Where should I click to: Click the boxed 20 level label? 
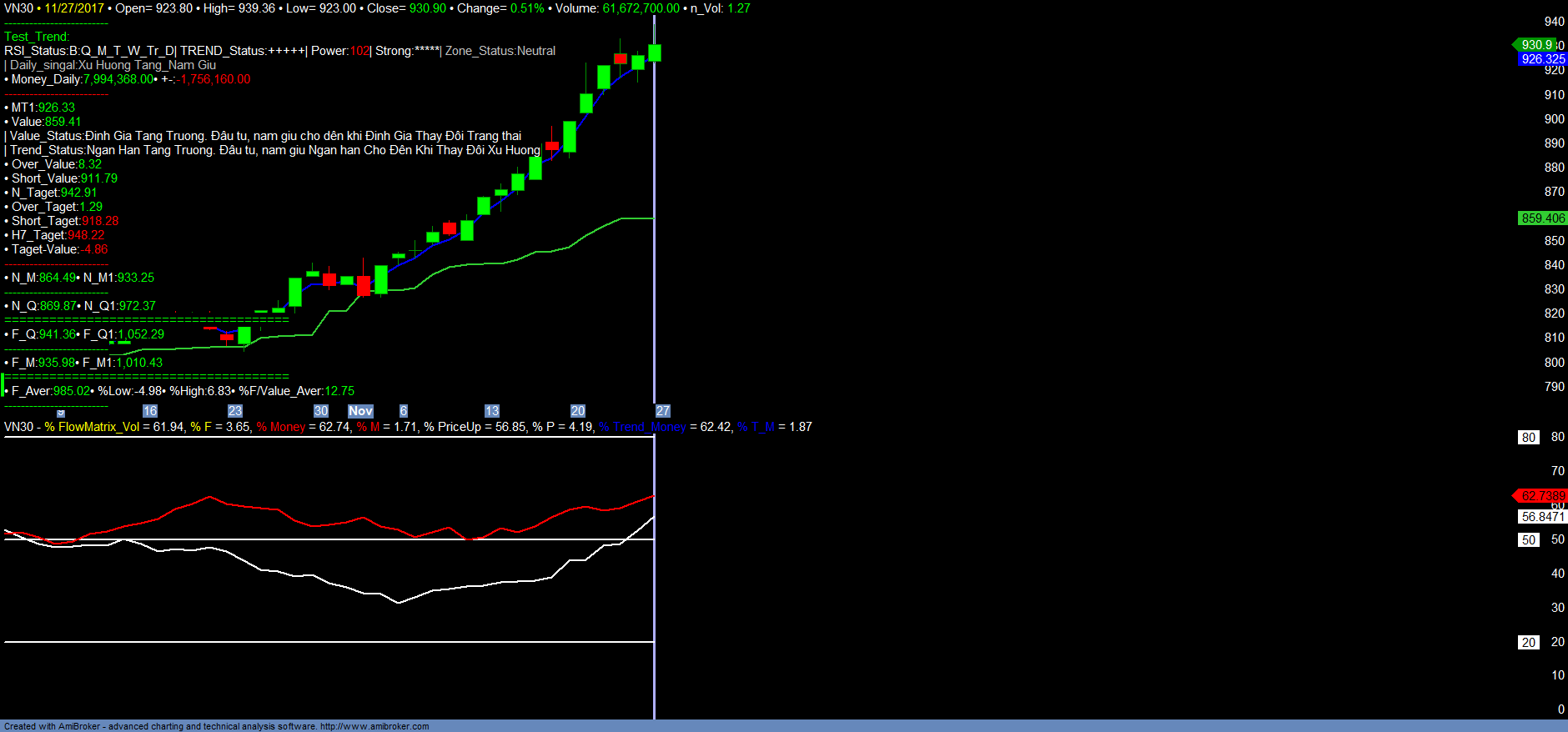point(1528,643)
